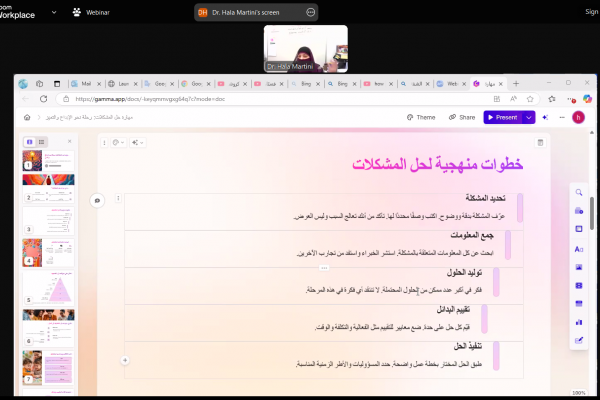The image size is (600, 400).
Task: Refresh the browser page
Action: [43, 99]
